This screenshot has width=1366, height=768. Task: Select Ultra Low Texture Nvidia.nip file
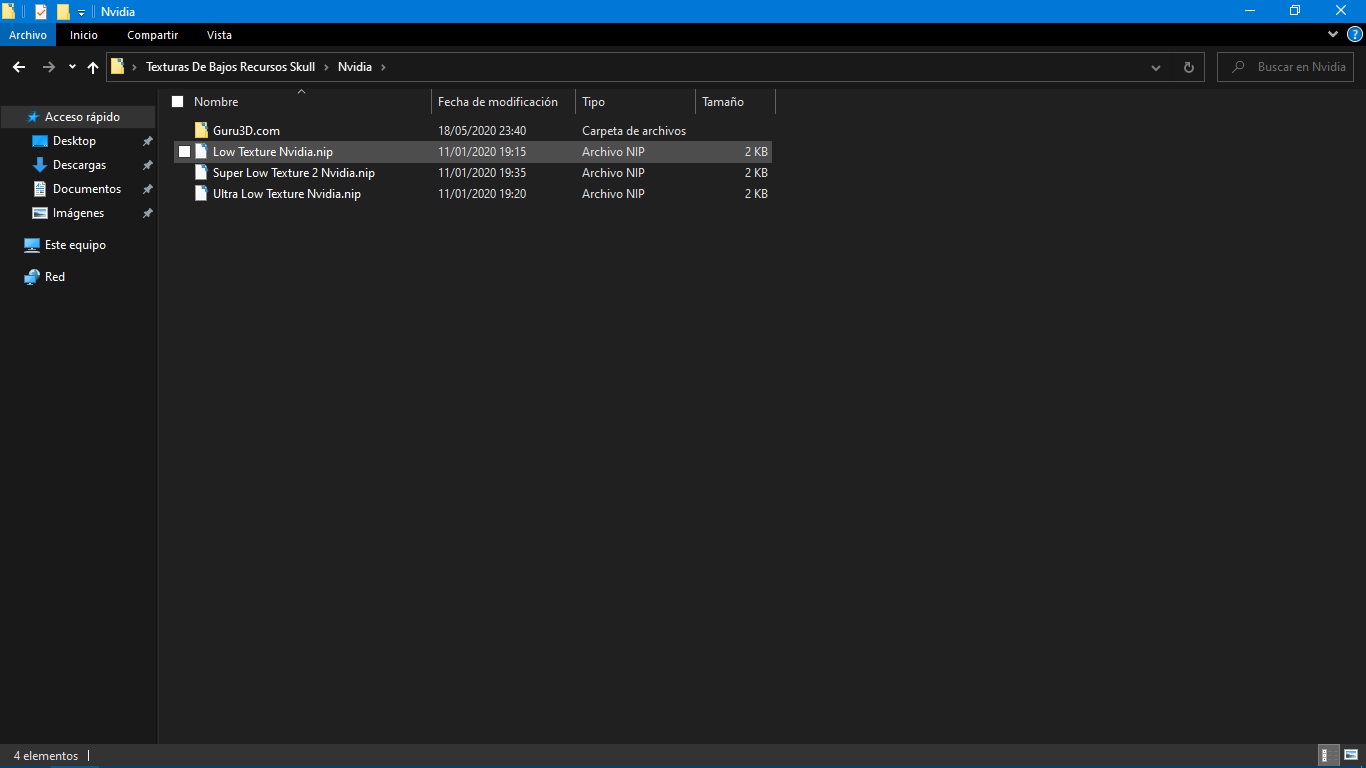pyautogui.click(x=287, y=194)
